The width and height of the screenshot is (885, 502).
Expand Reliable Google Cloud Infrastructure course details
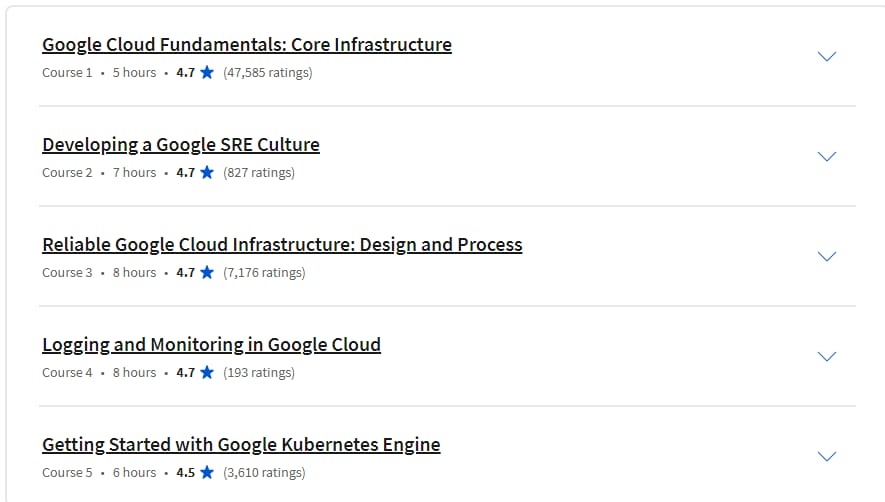[x=827, y=257]
